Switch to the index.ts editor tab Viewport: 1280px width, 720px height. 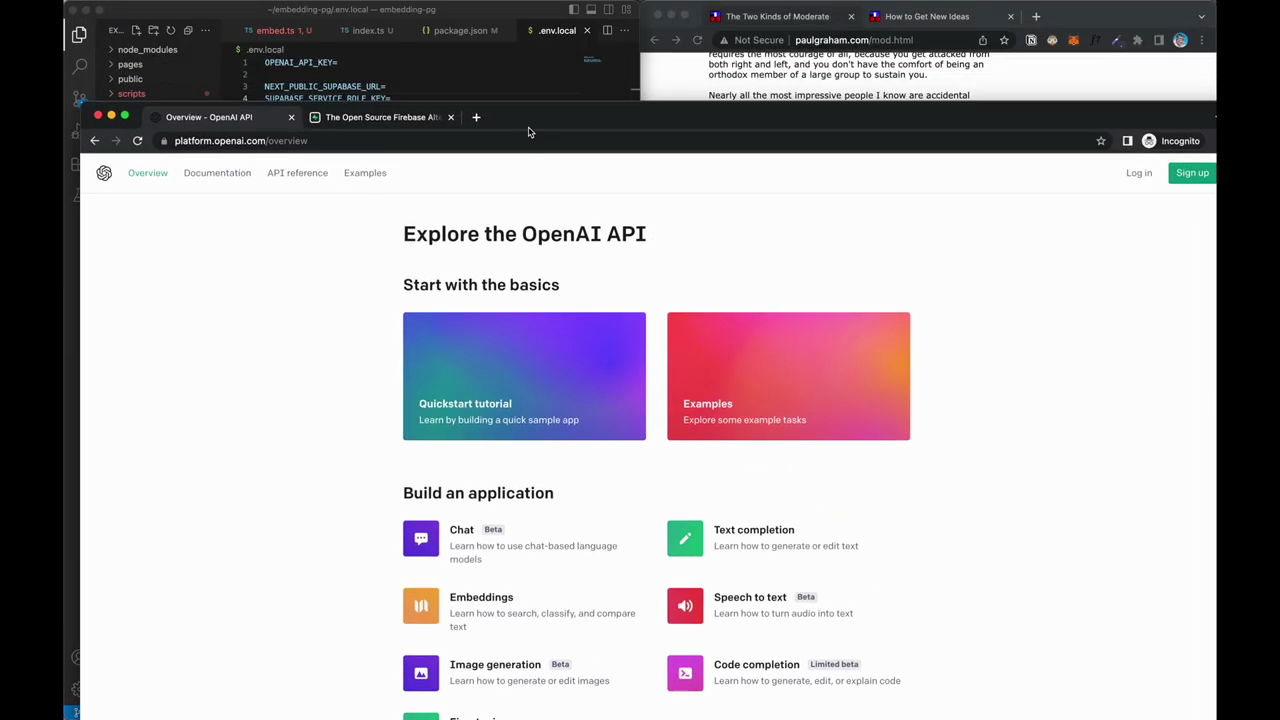coord(367,30)
